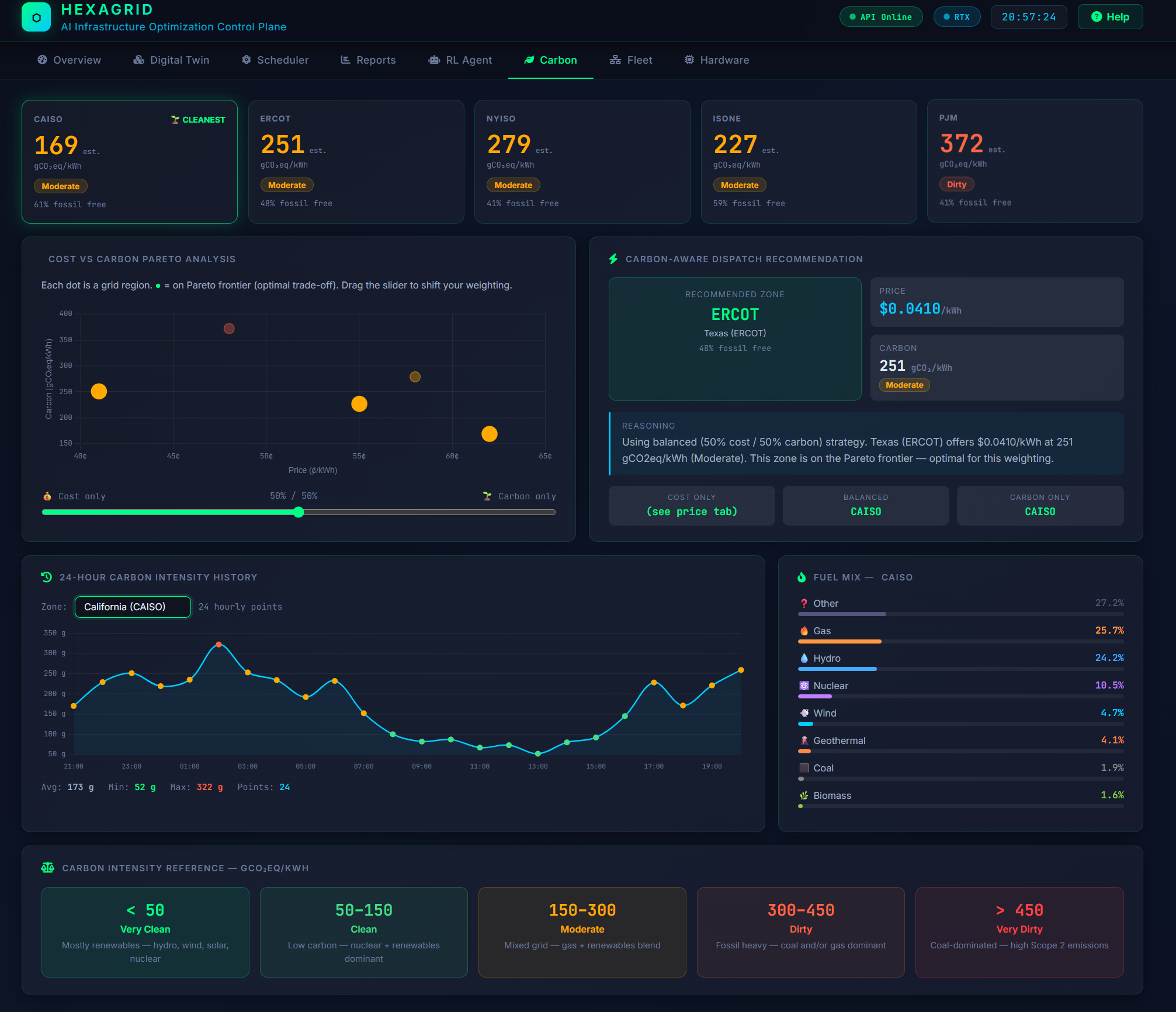Click the Help button
1176x1012 pixels.
tap(1109, 16)
